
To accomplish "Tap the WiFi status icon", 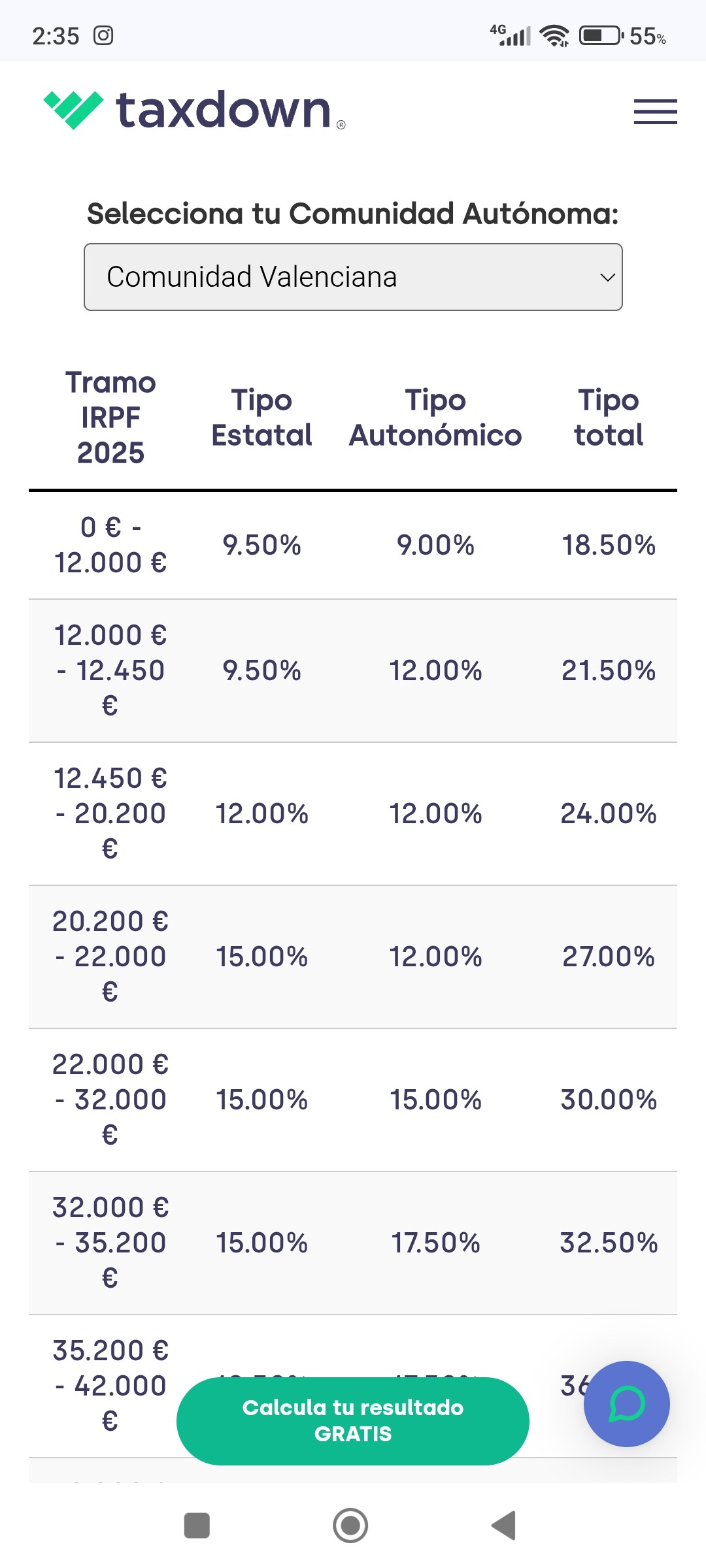I will (554, 35).
